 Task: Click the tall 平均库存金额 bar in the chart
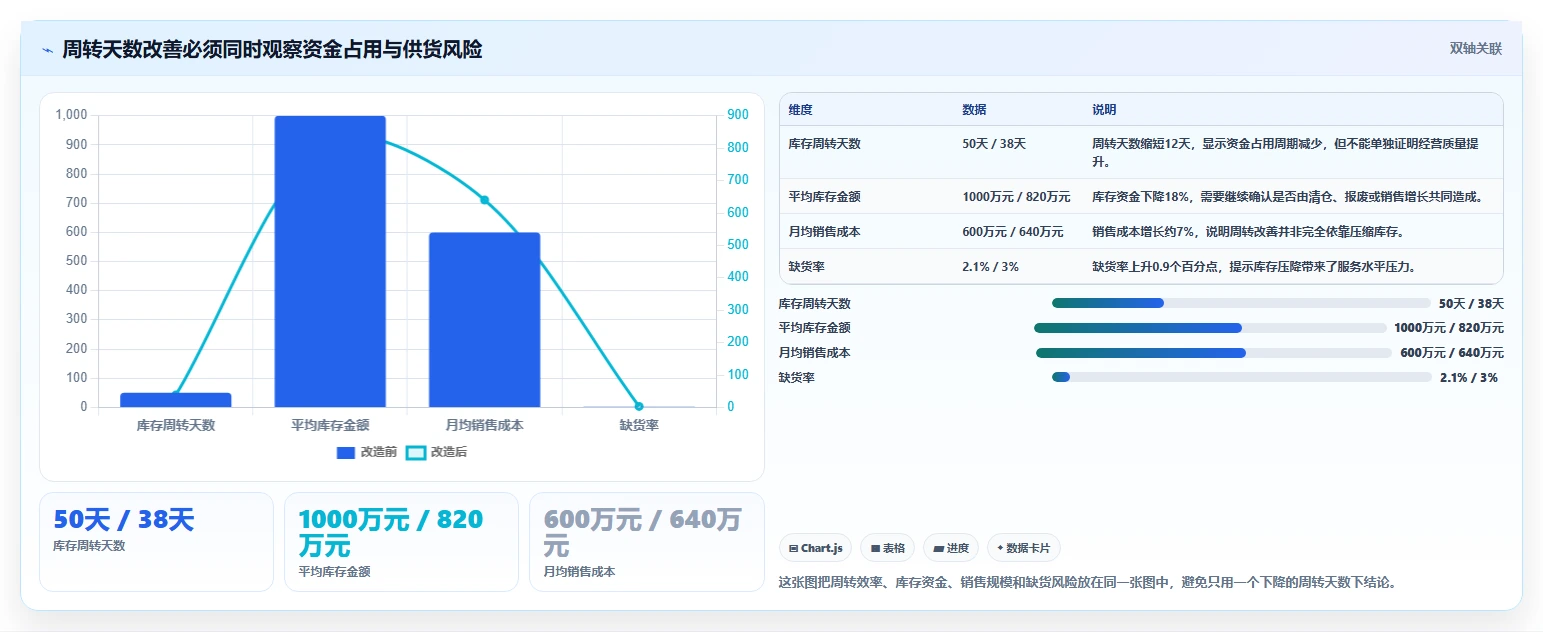point(330,262)
